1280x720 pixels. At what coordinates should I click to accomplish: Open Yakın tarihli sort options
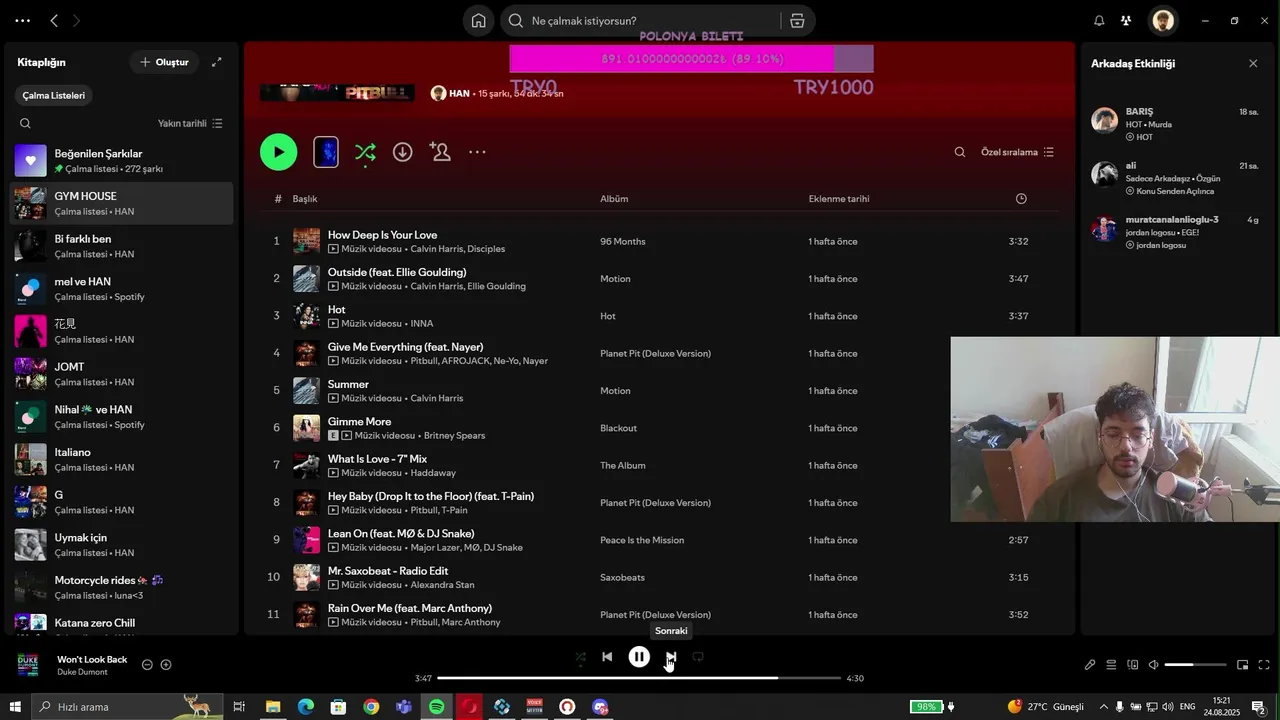pos(190,124)
